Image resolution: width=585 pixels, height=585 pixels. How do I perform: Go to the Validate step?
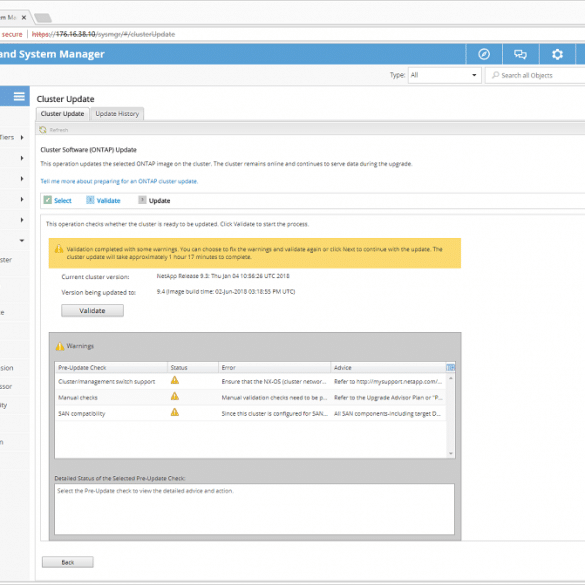pyautogui.click(x=108, y=200)
